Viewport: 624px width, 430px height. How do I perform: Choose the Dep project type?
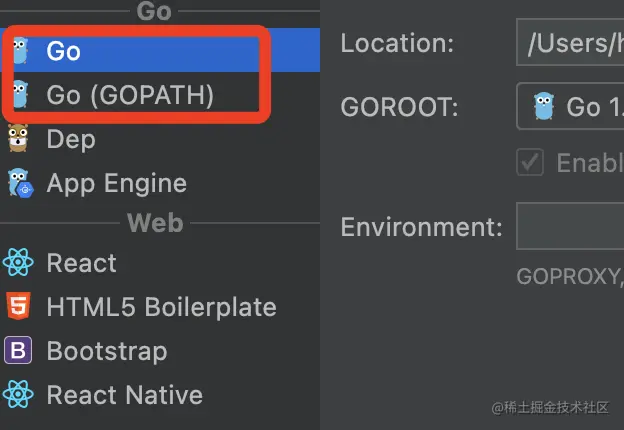pos(160,139)
